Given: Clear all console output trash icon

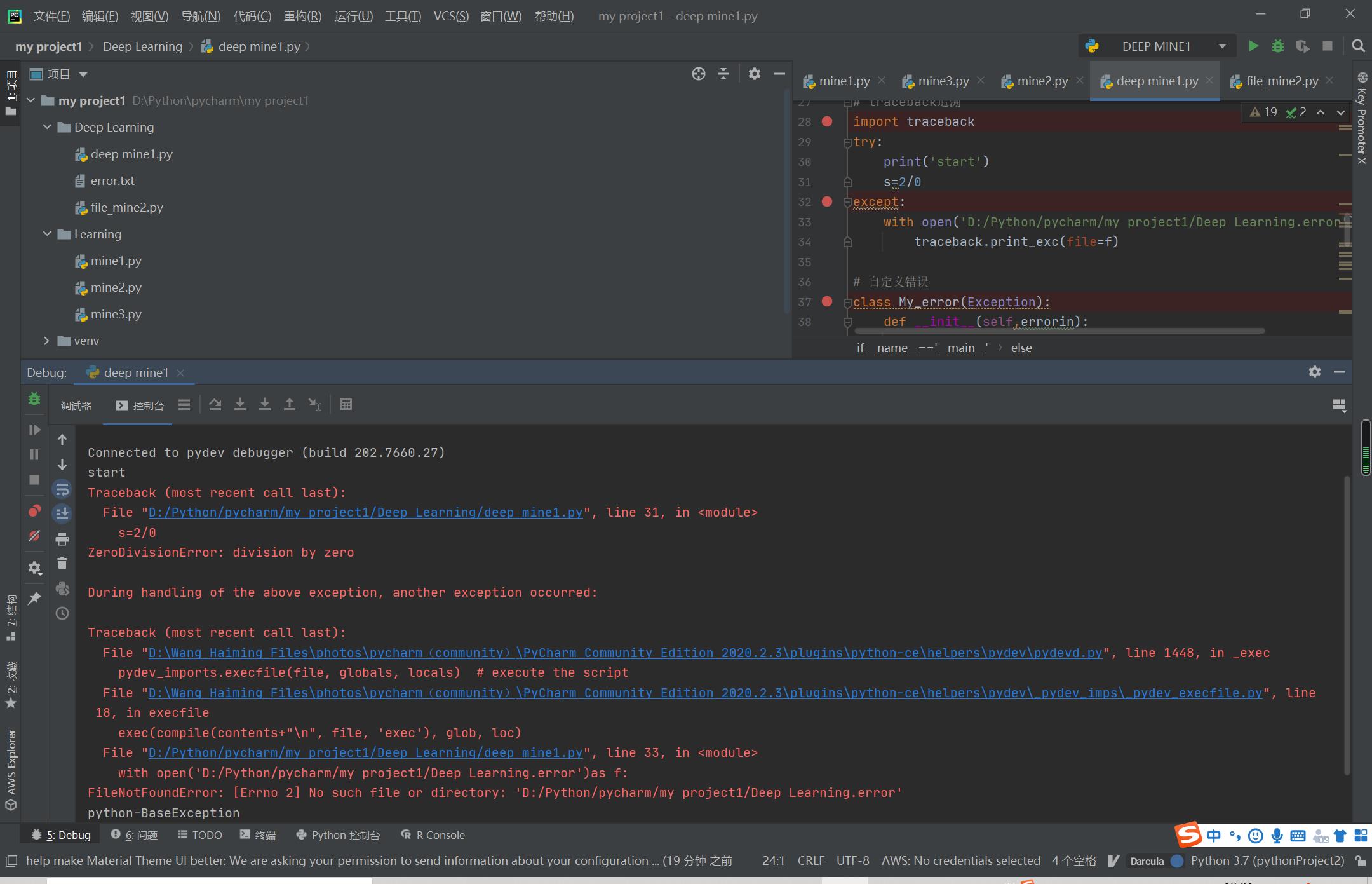Looking at the screenshot, I should pos(62,564).
